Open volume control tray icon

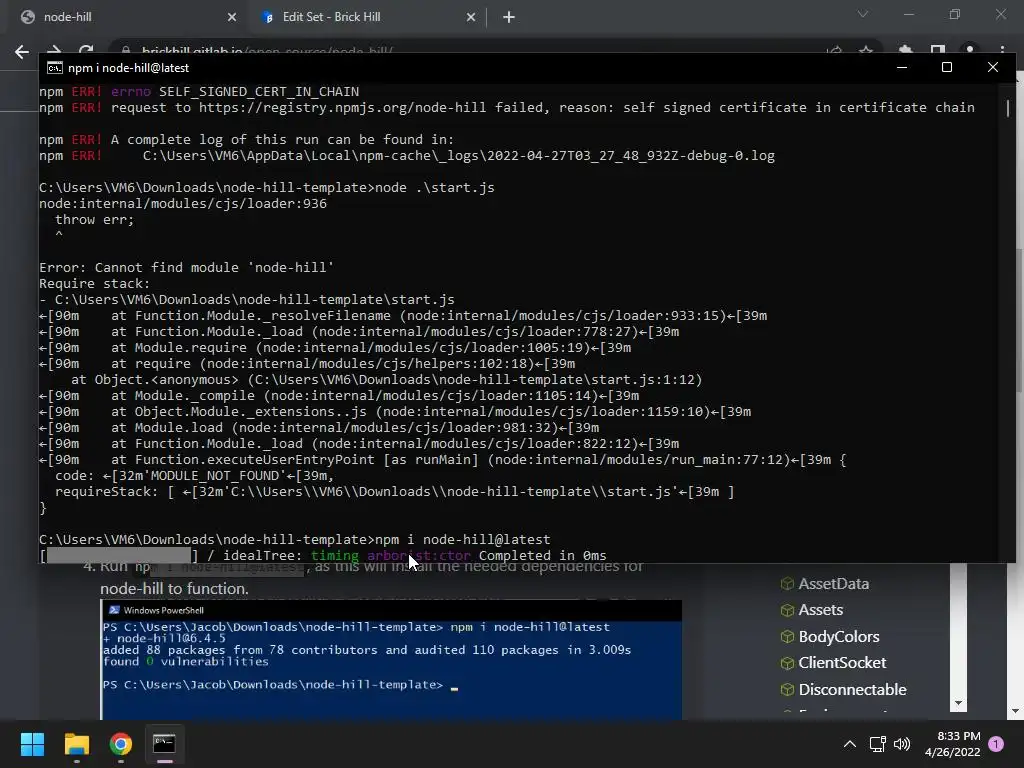[902, 744]
